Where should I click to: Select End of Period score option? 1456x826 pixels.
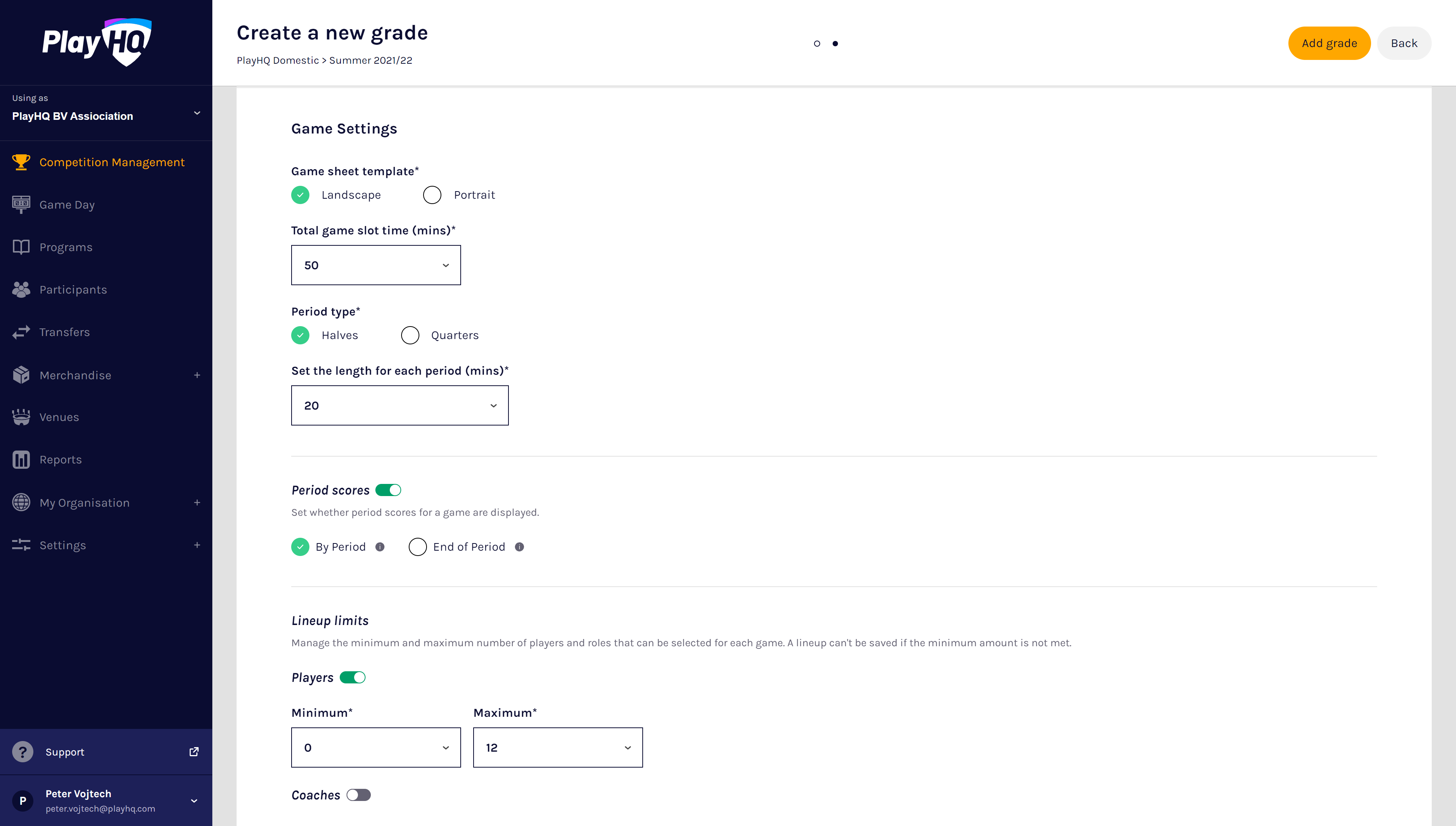click(417, 547)
